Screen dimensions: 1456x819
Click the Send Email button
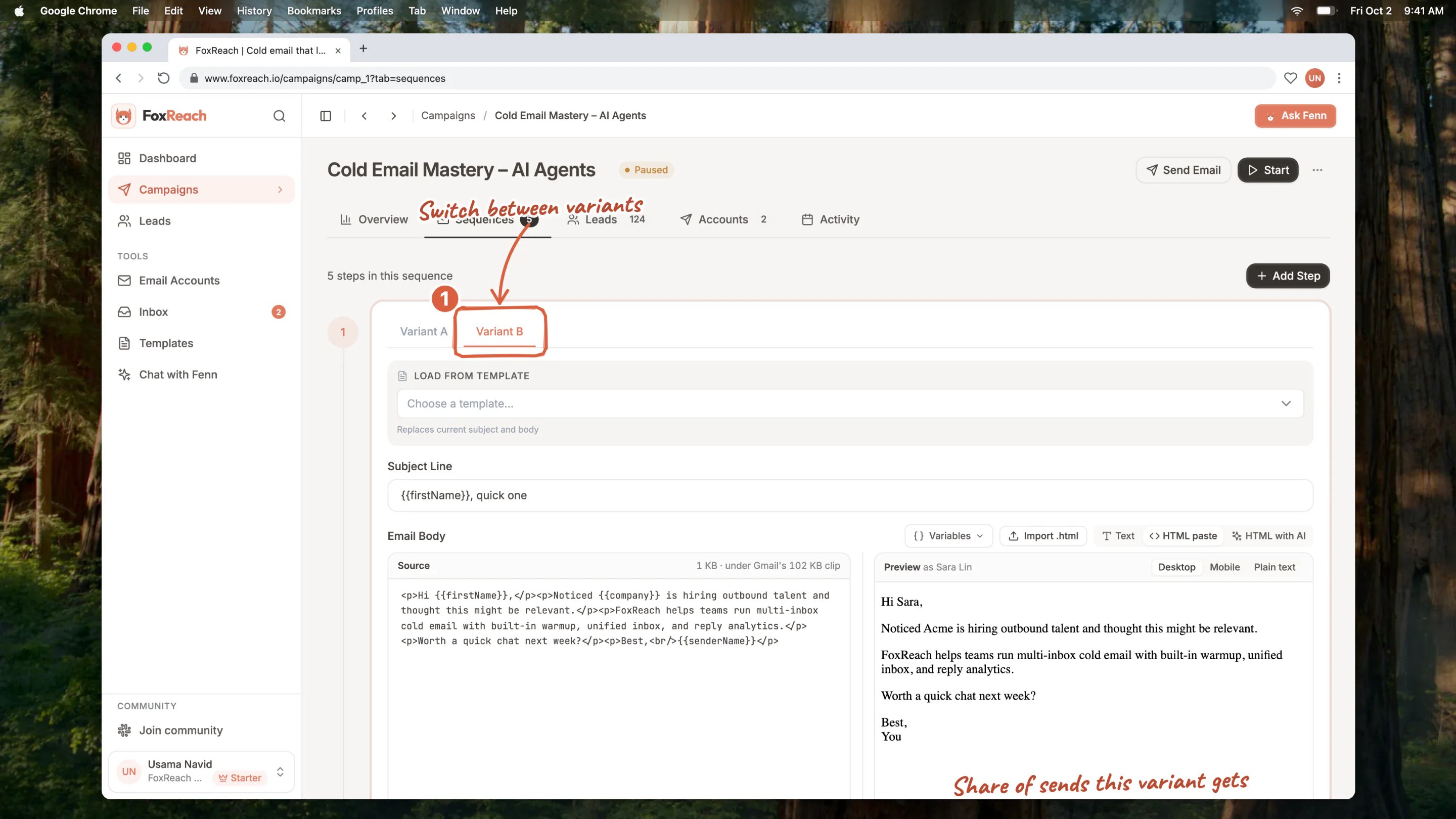click(1183, 170)
